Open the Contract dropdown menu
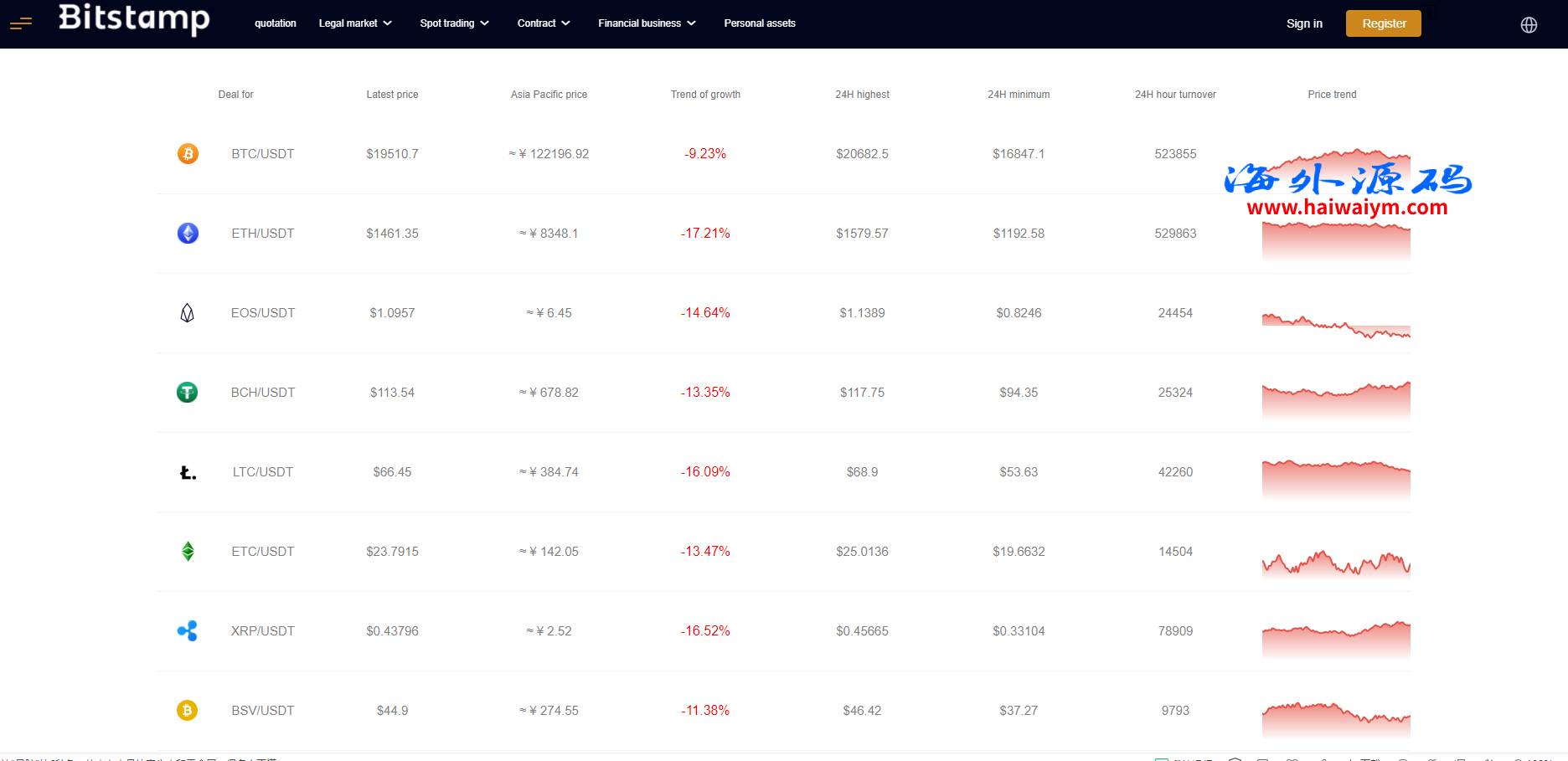Screen dimensions: 1568x761 (x=544, y=23)
